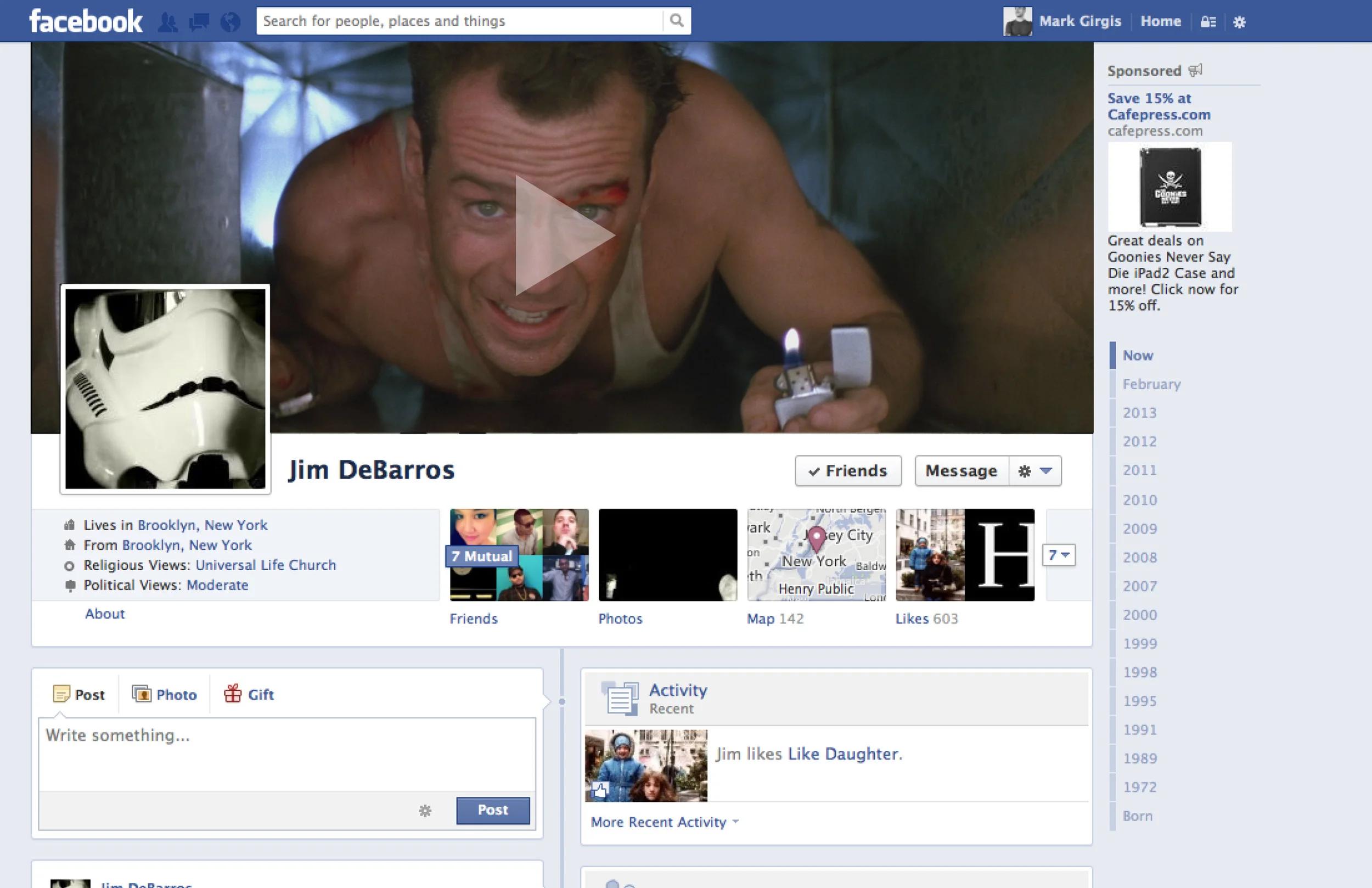Click the Like Daughter activity photo
1372x888 pixels.
coord(645,766)
